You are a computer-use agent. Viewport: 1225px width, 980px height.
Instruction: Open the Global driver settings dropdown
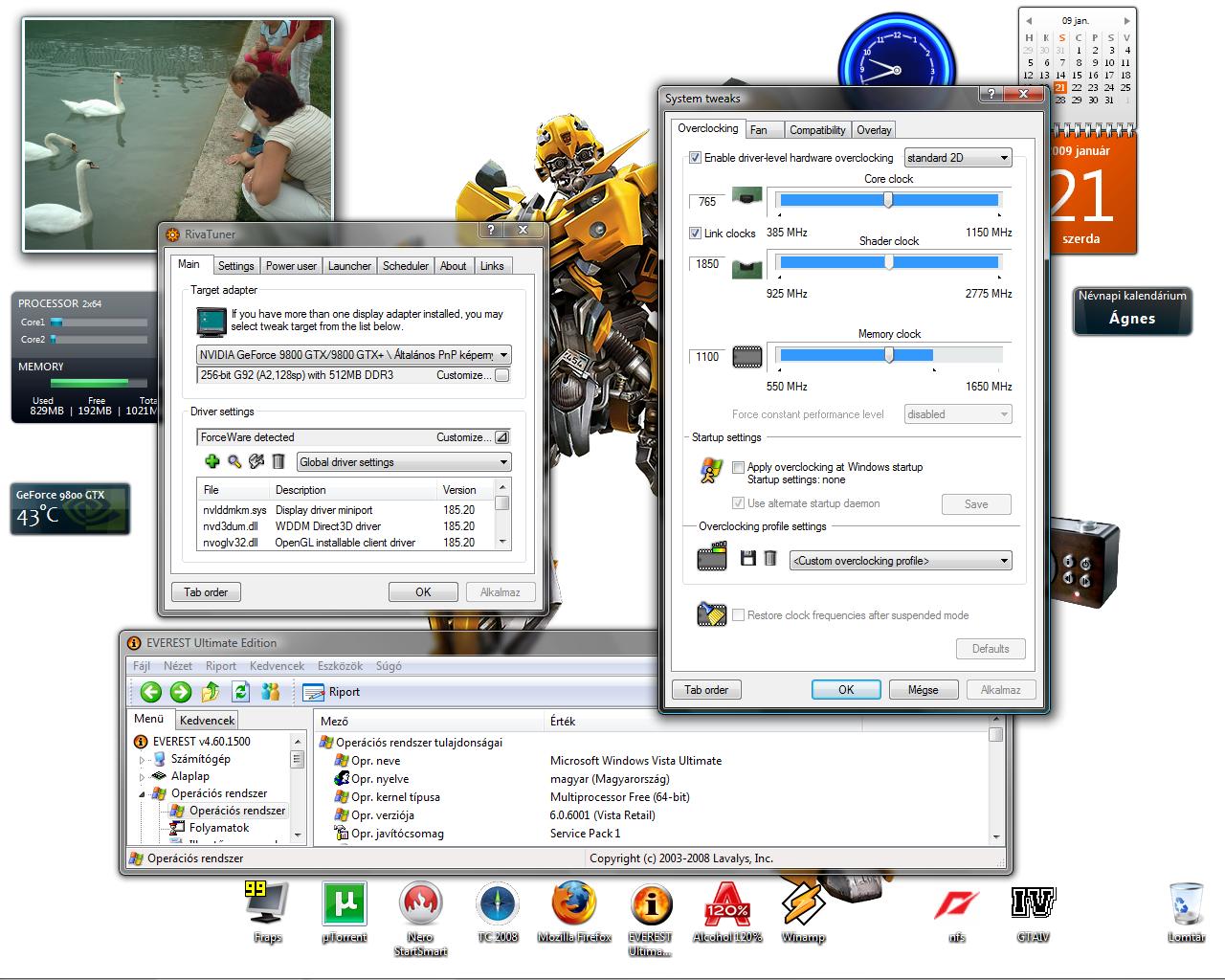404,462
